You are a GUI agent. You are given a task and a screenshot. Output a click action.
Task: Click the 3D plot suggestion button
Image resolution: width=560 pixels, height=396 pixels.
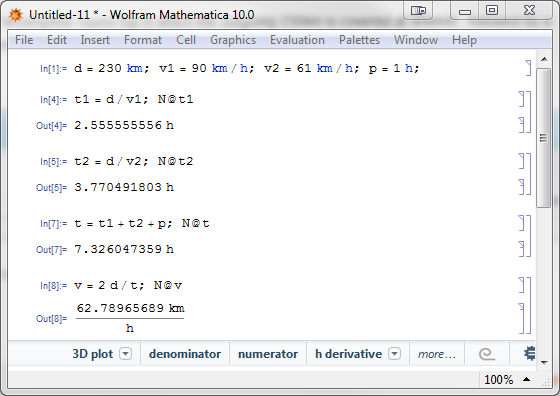92,354
